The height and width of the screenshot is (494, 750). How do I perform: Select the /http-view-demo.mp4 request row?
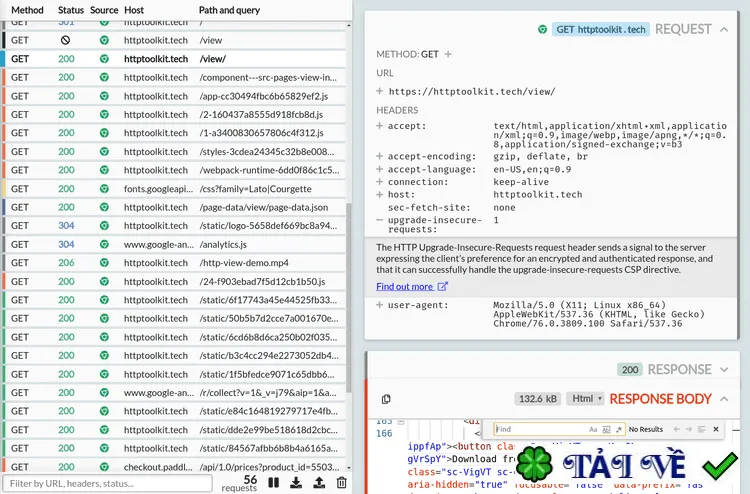point(174,263)
